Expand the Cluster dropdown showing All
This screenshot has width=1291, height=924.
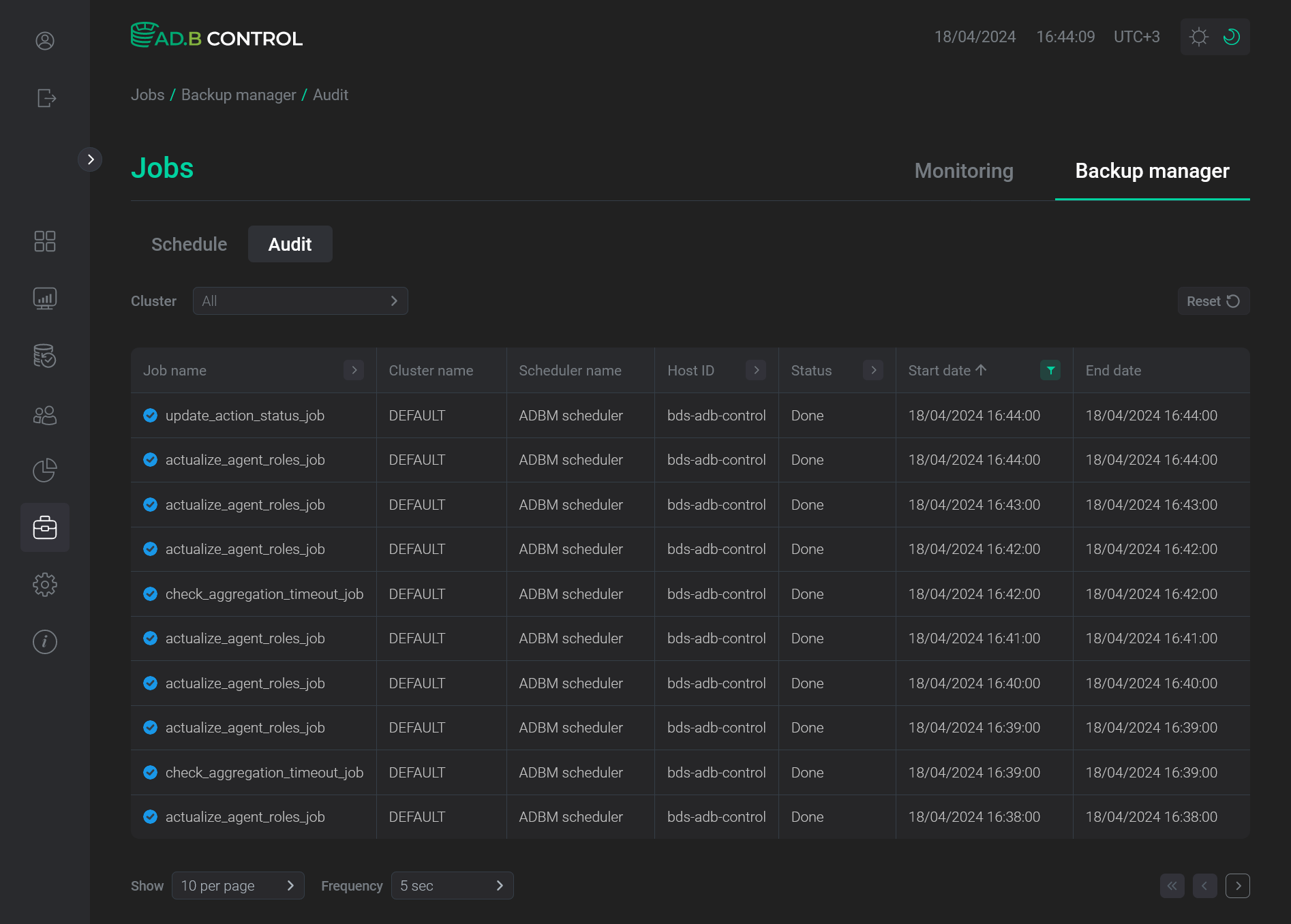[x=300, y=301]
